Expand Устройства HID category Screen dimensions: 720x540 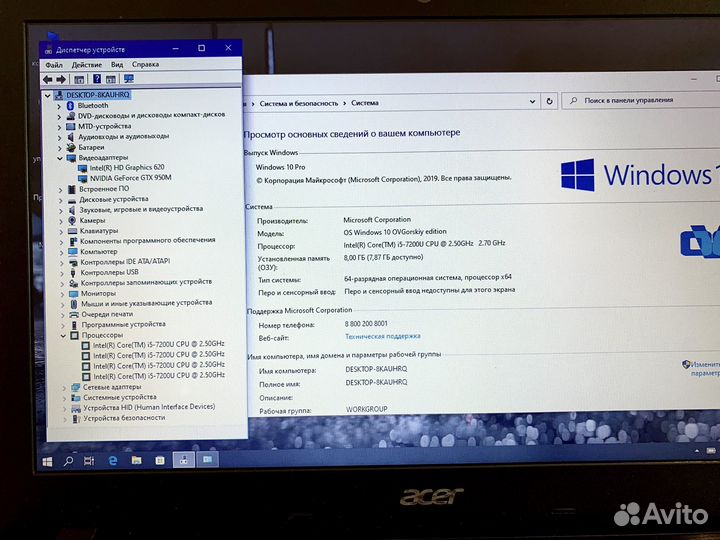point(65,409)
